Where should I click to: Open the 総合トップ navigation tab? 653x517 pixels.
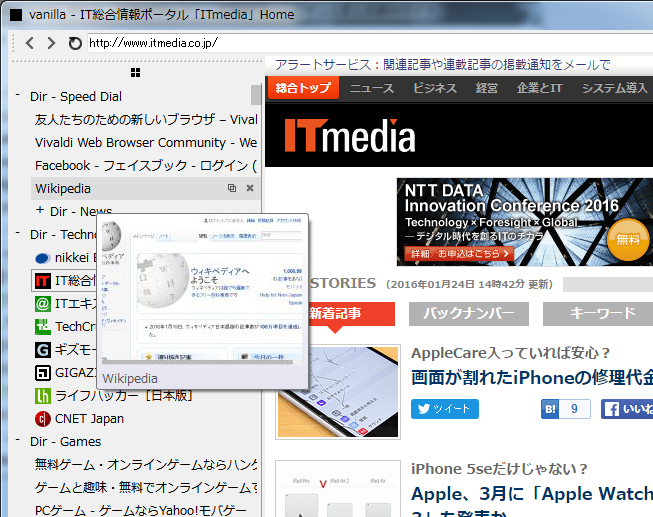point(303,87)
